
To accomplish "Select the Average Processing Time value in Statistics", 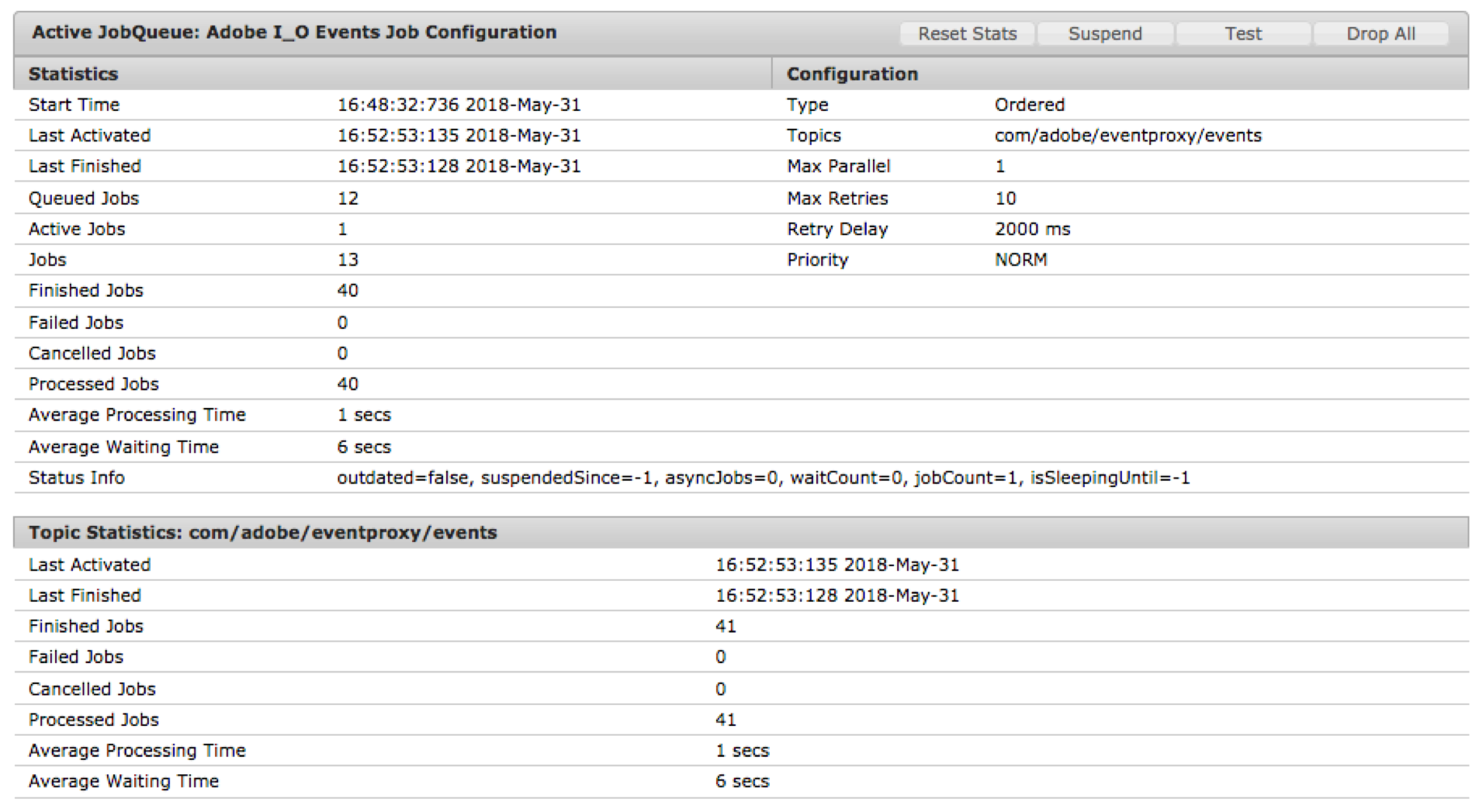I will (364, 415).
